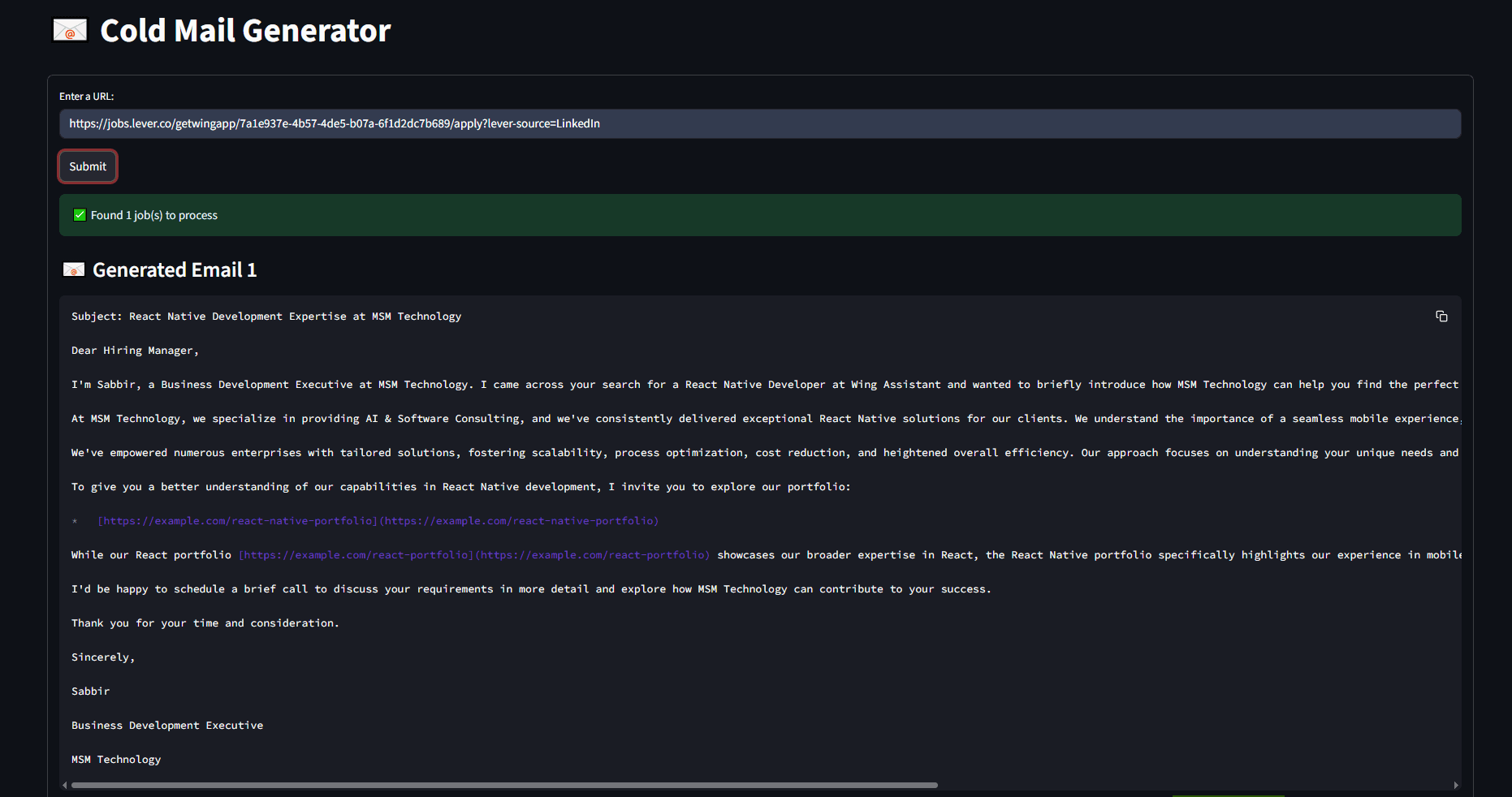Click the line starting 'I'm Sabbir, a Business'
This screenshot has width=1512, height=797.
pyautogui.click(x=766, y=385)
